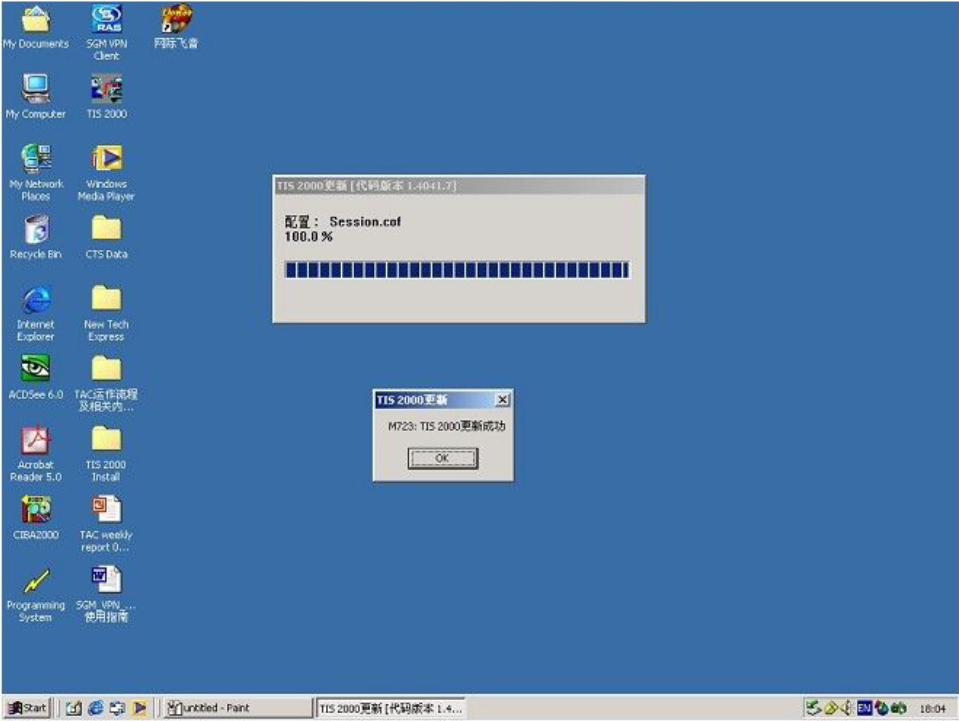Open SGM_VPN Word document icon

click(106, 594)
